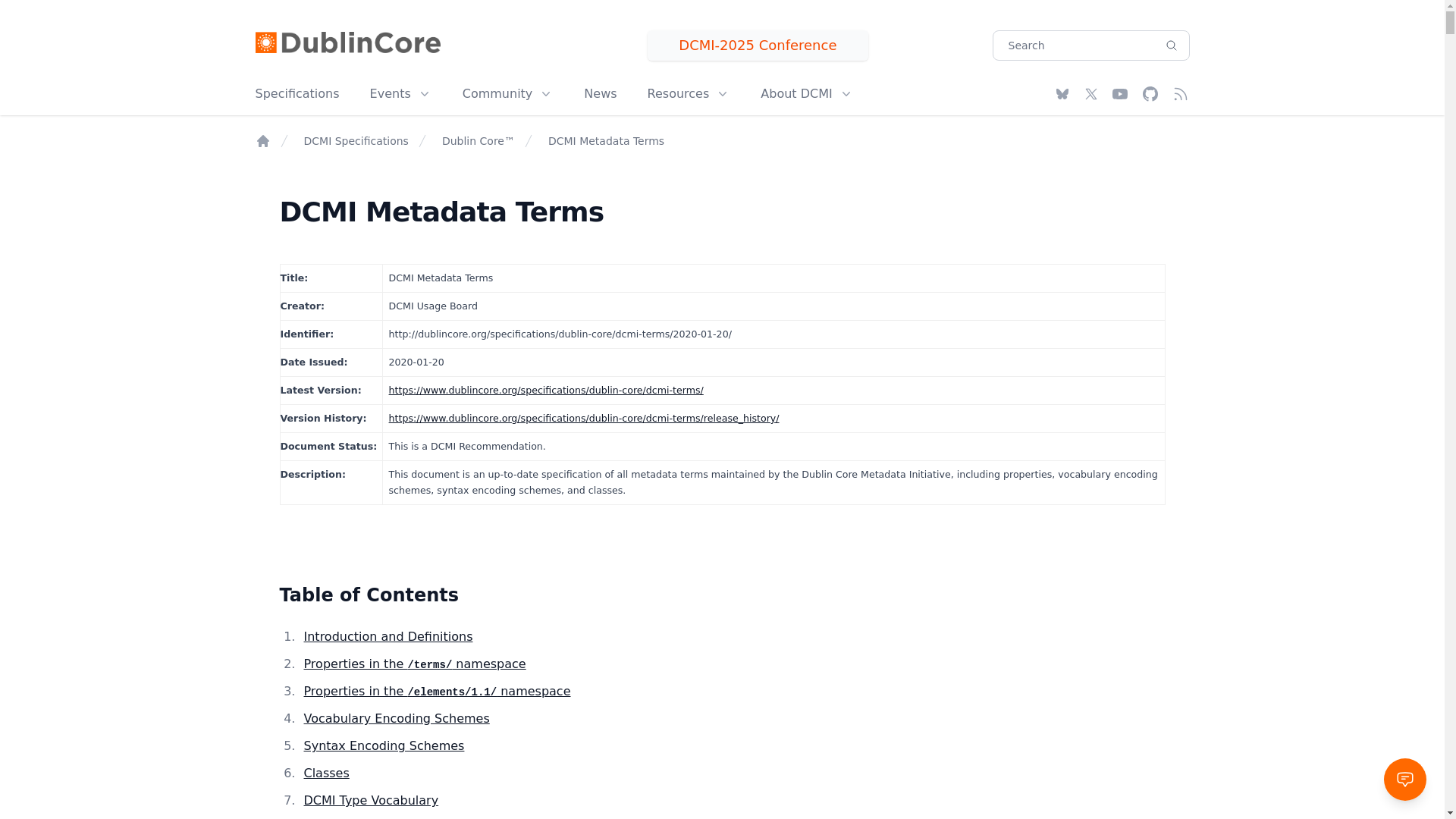Click the DublinCore logo
1456x819 pixels.
pos(347,43)
